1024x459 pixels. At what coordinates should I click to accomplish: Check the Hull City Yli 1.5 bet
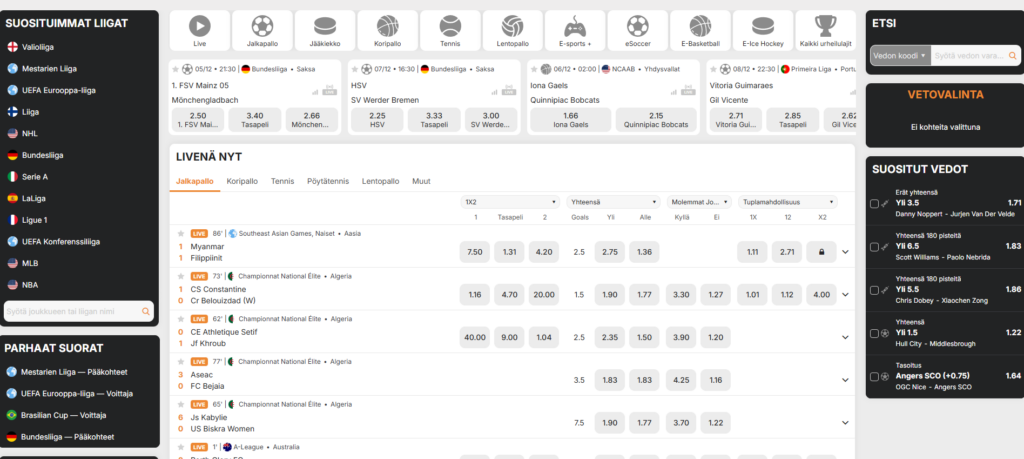[x=875, y=332]
